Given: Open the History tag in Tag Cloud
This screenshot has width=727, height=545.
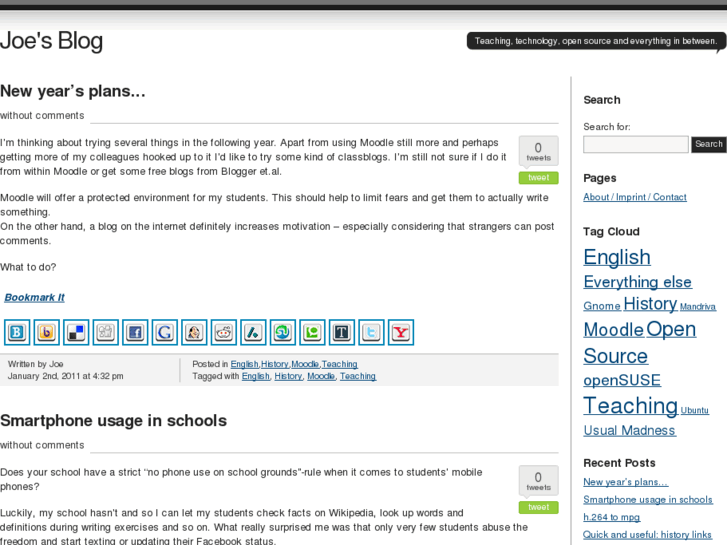Looking at the screenshot, I should tap(650, 304).
